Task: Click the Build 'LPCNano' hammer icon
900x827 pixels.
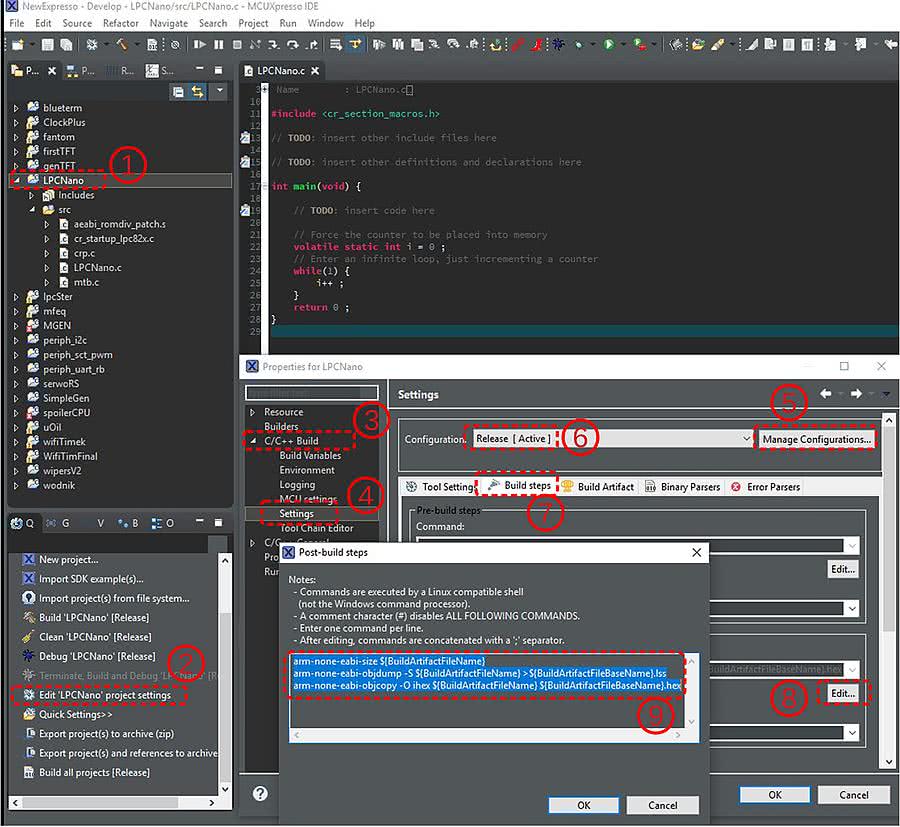Action: [x=29, y=618]
